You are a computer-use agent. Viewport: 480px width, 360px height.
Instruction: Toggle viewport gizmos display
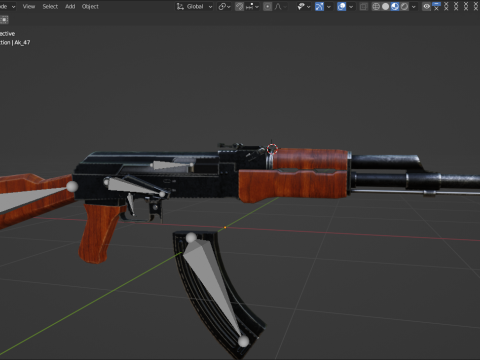[x=319, y=6]
